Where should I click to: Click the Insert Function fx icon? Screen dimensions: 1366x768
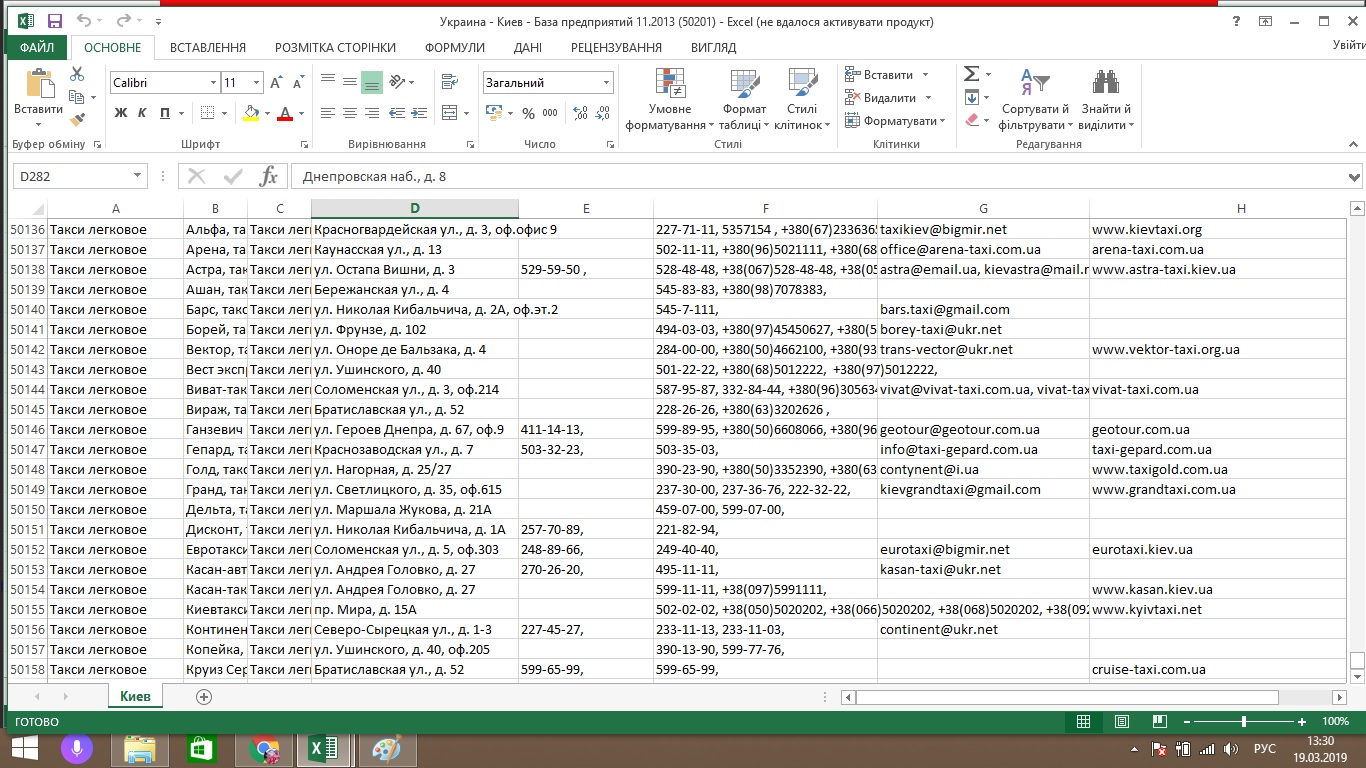click(268, 177)
